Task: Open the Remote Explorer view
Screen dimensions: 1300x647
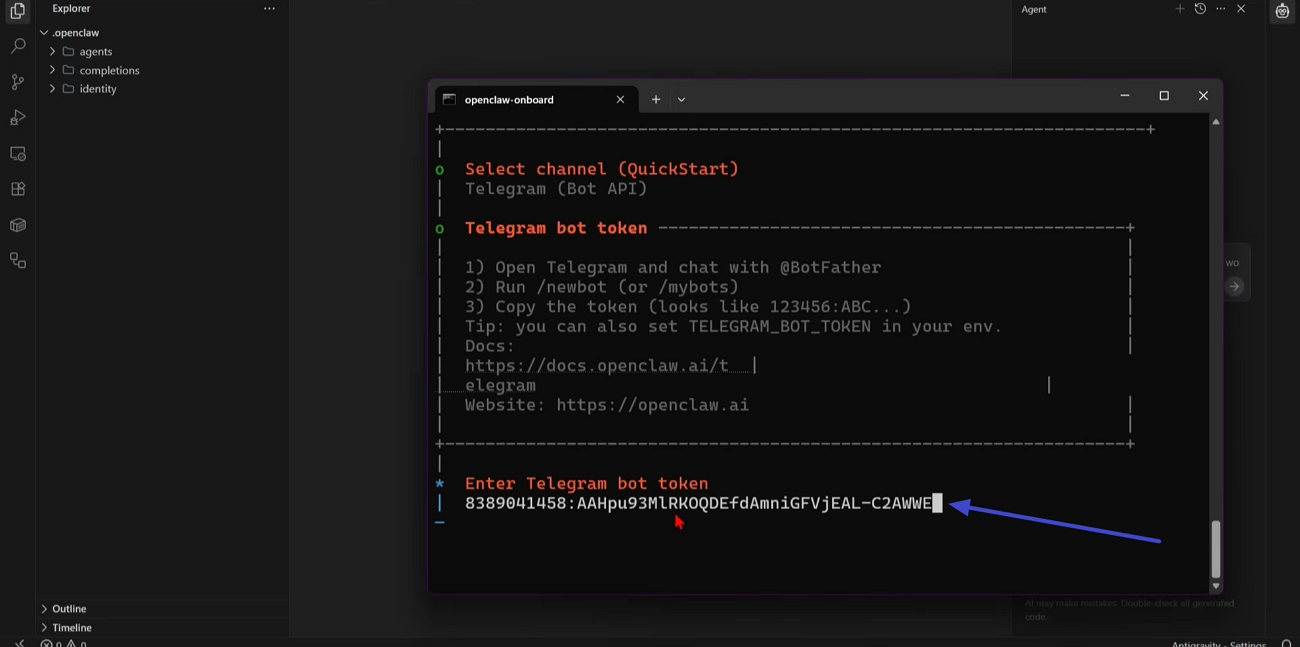Action: coord(17,154)
